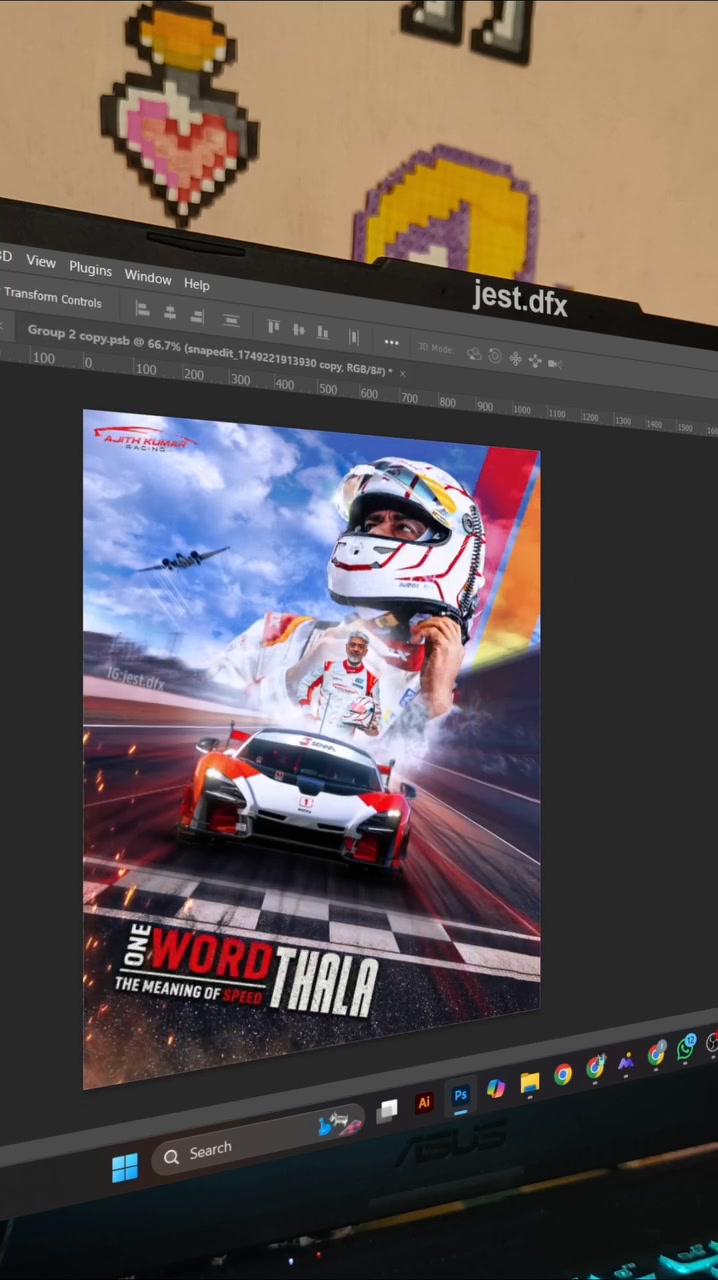
Task: Click the Transform Controls option label
Action: coord(52,297)
